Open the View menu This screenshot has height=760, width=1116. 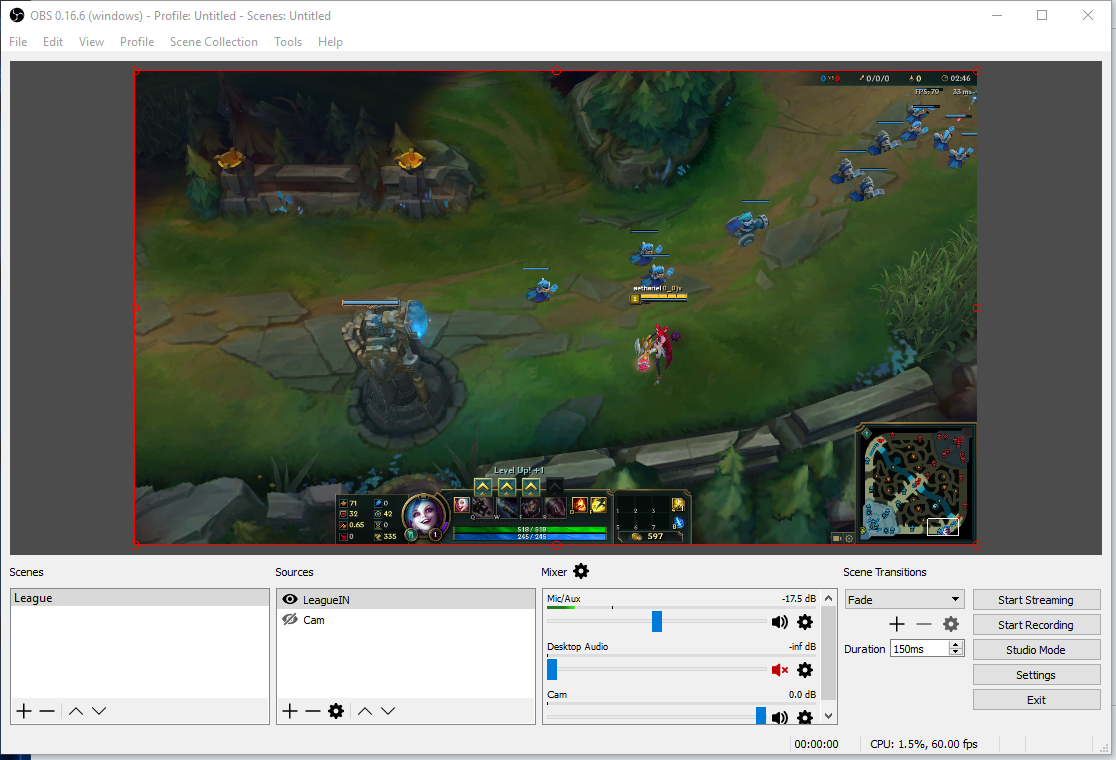[x=91, y=42]
